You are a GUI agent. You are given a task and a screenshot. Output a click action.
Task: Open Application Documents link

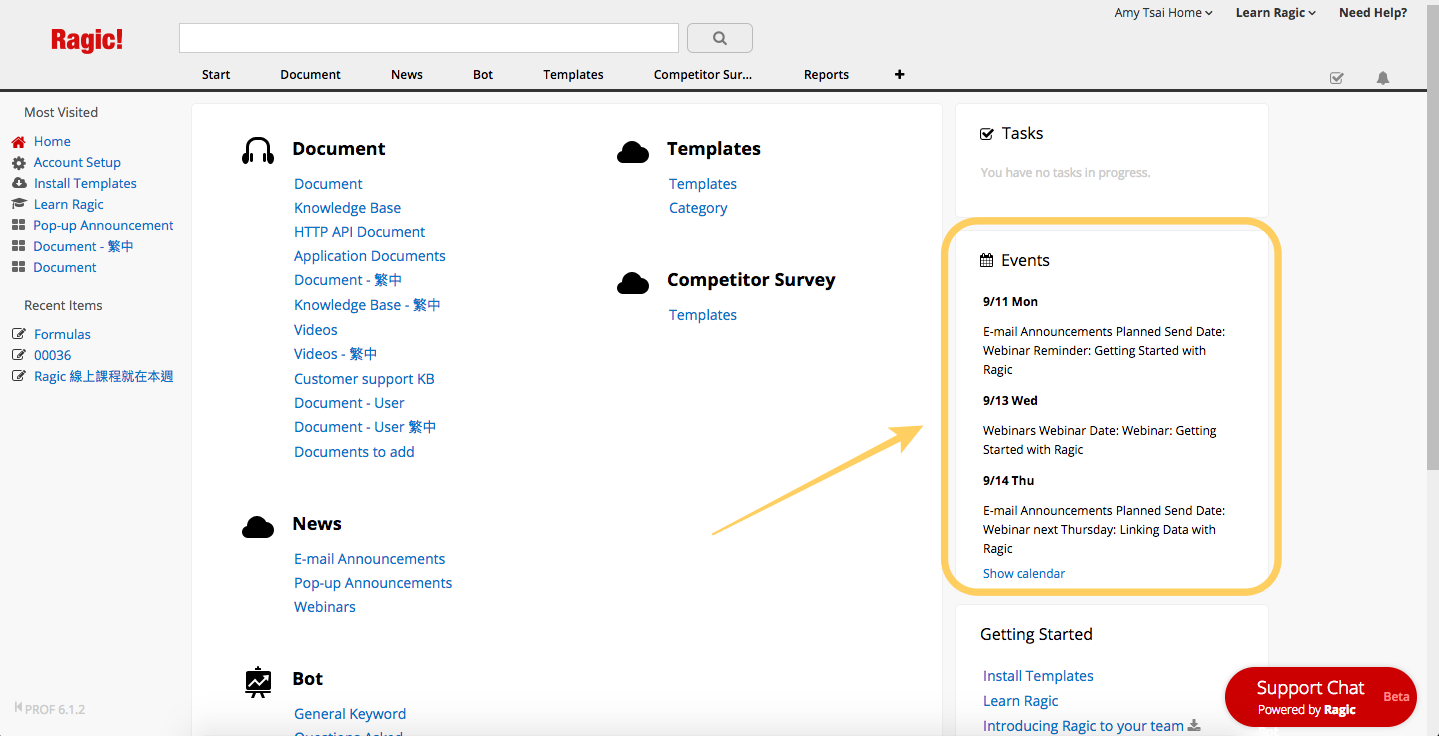(x=370, y=256)
